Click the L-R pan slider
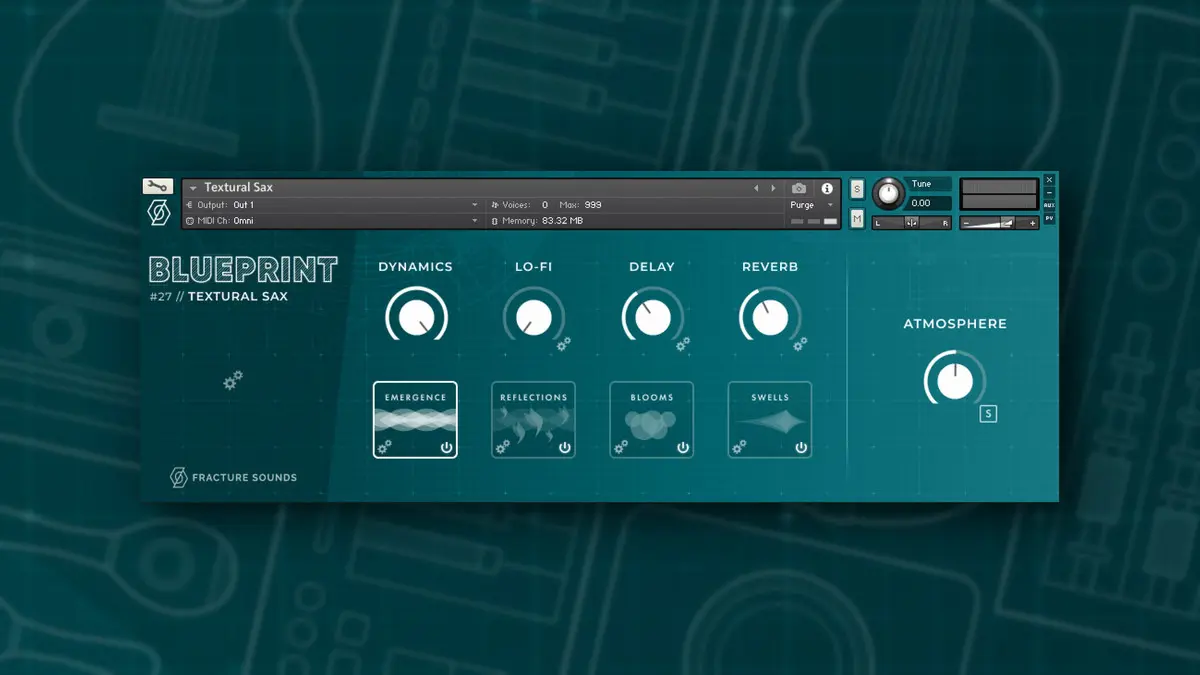 coord(911,223)
